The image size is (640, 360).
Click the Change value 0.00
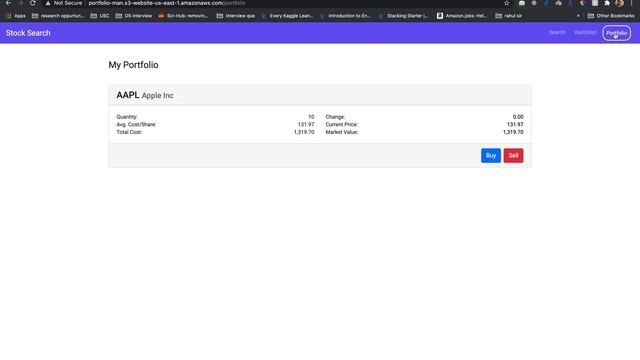pyautogui.click(x=518, y=117)
